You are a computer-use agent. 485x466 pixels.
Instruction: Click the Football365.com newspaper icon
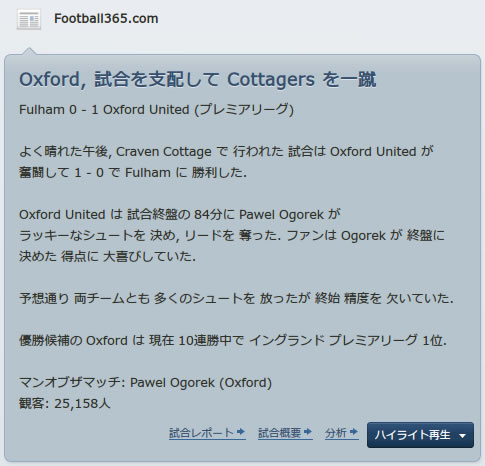coord(29,20)
